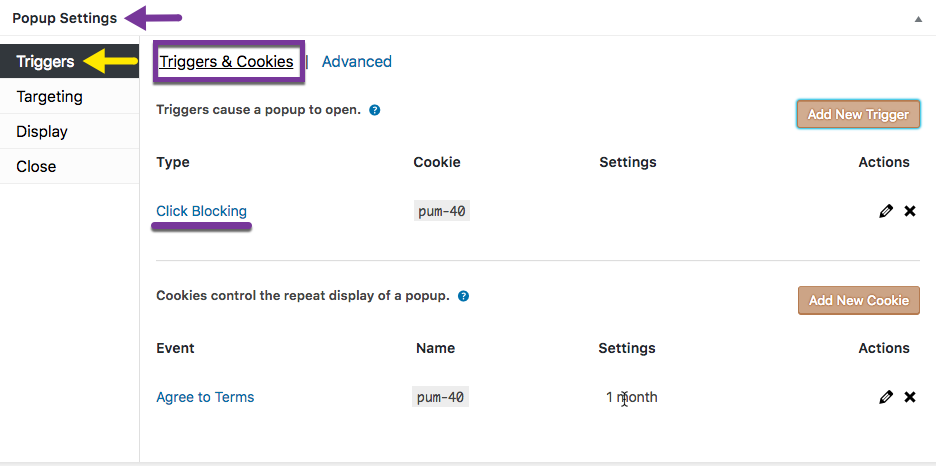The height and width of the screenshot is (466, 936).
Task: Switch to the Advanced sub-tab
Action: 357,61
